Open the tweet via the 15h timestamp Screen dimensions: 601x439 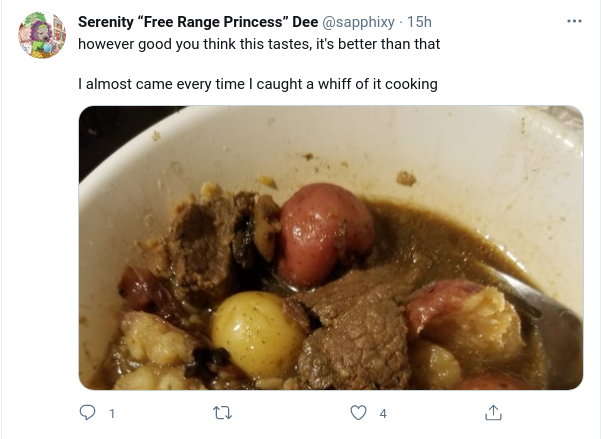(419, 22)
